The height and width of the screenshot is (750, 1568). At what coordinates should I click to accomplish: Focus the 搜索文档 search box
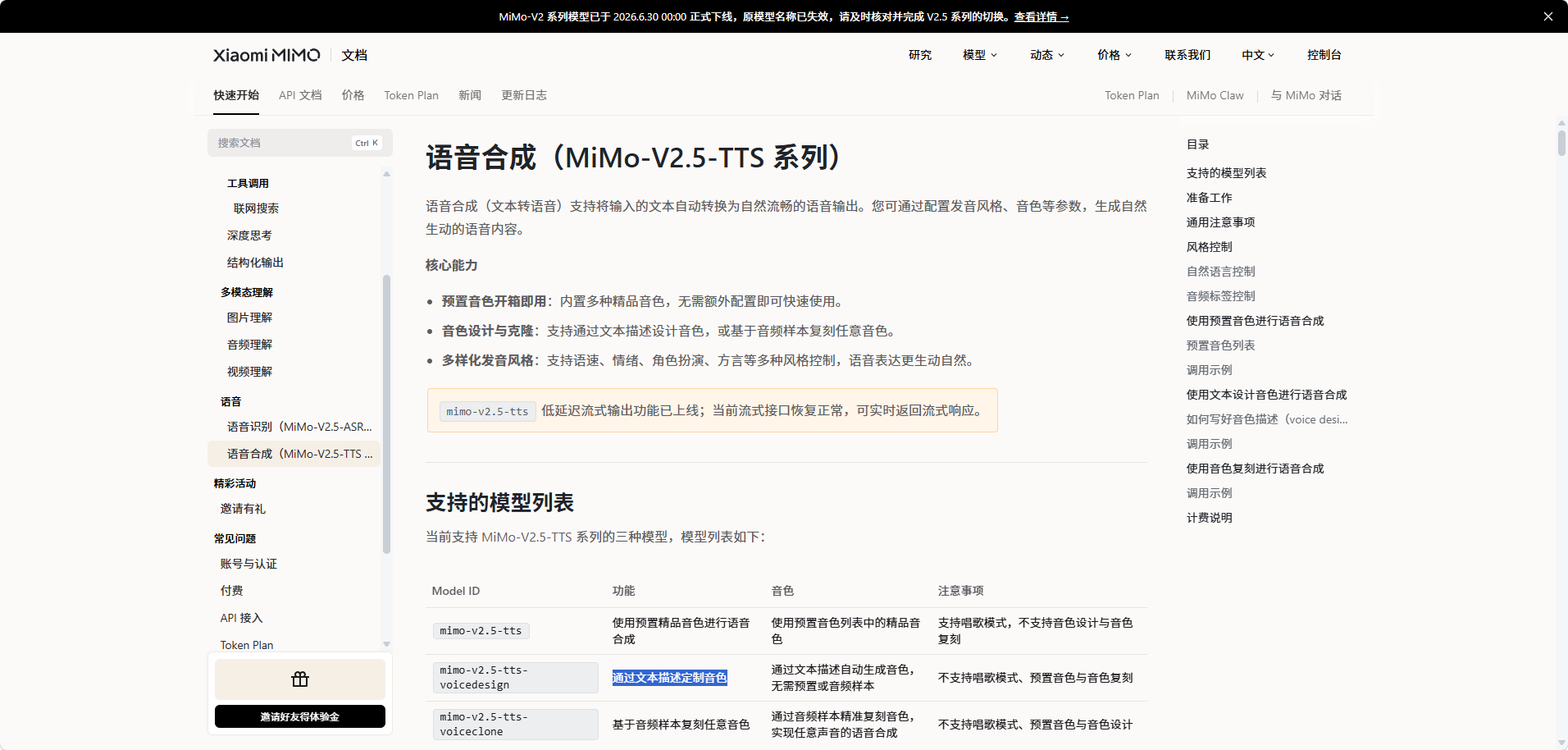300,143
